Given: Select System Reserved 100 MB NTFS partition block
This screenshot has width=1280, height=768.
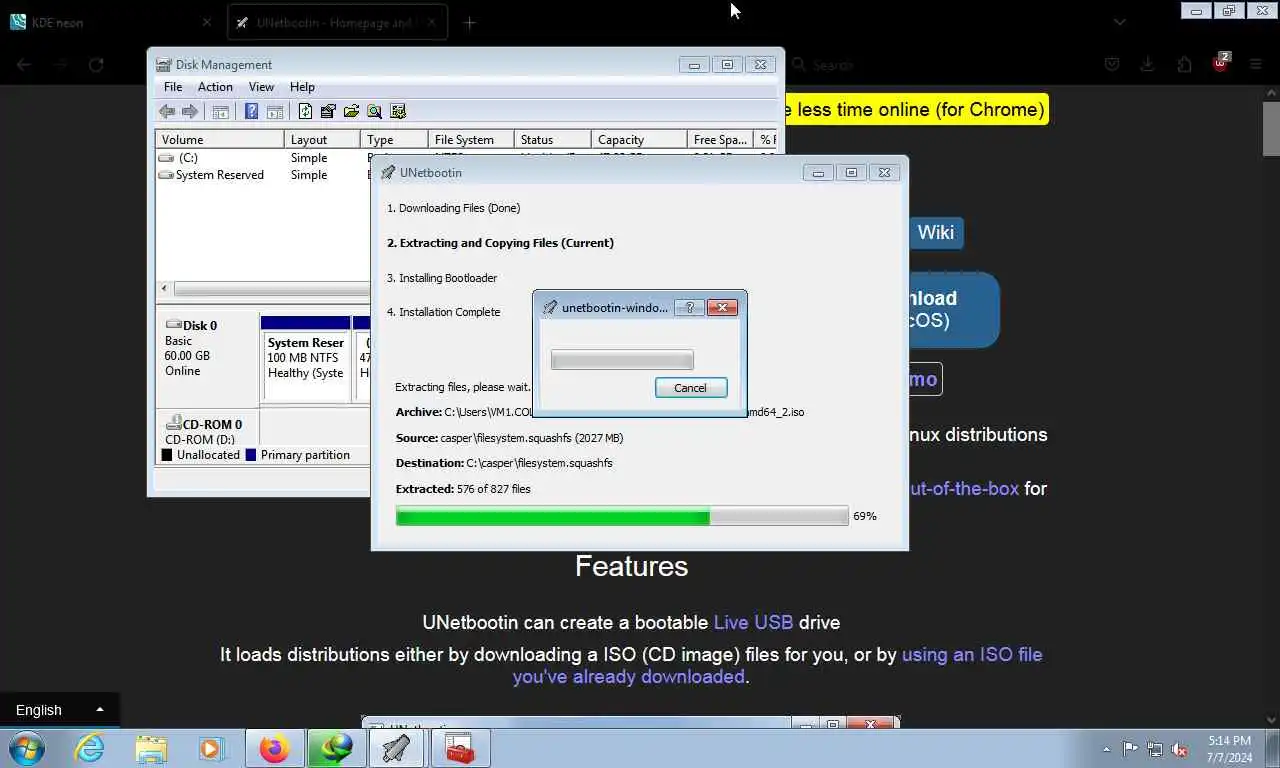Looking at the screenshot, I should [x=305, y=358].
